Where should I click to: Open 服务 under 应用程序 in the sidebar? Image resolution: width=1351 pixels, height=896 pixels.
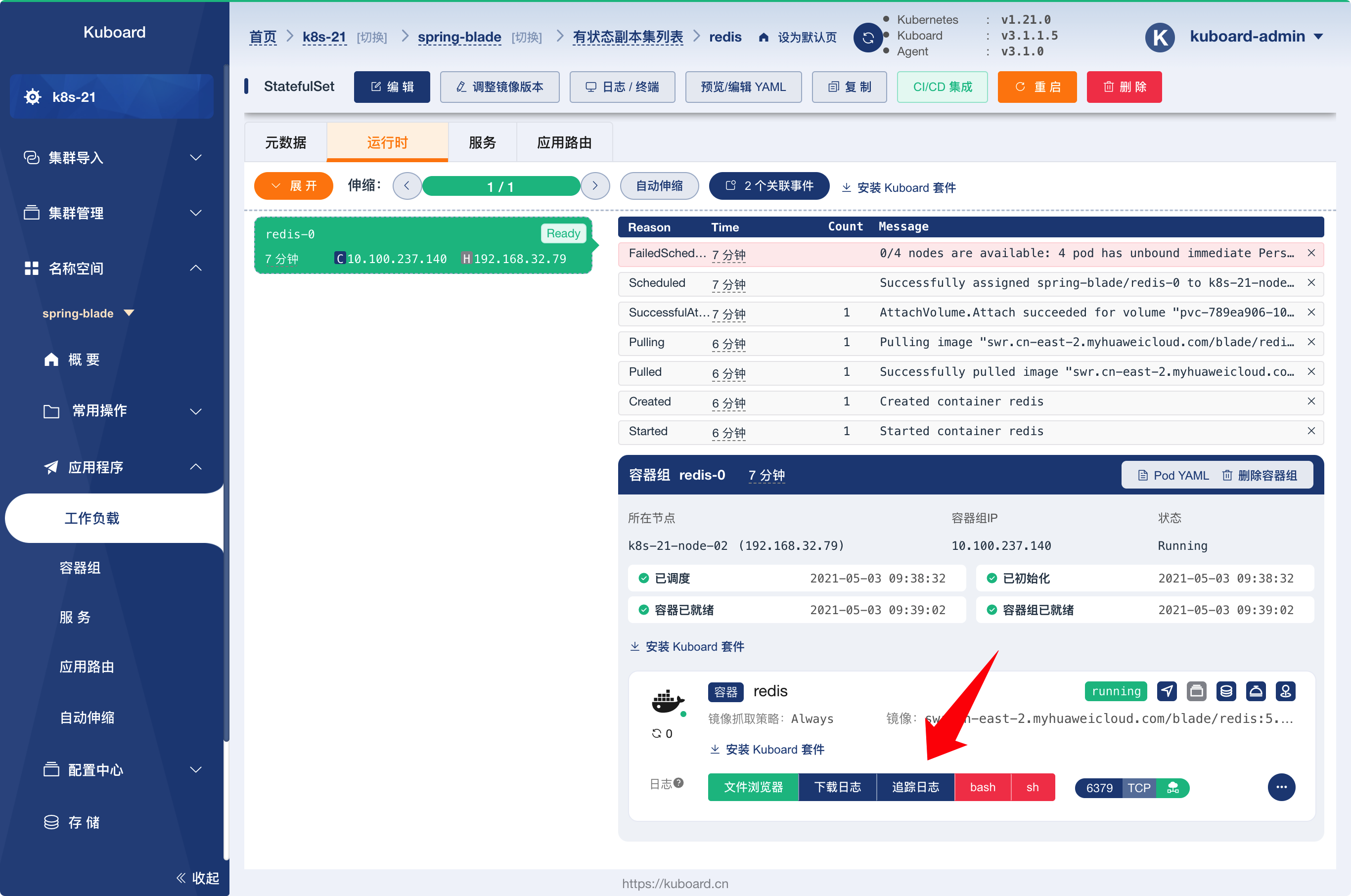tap(75, 617)
